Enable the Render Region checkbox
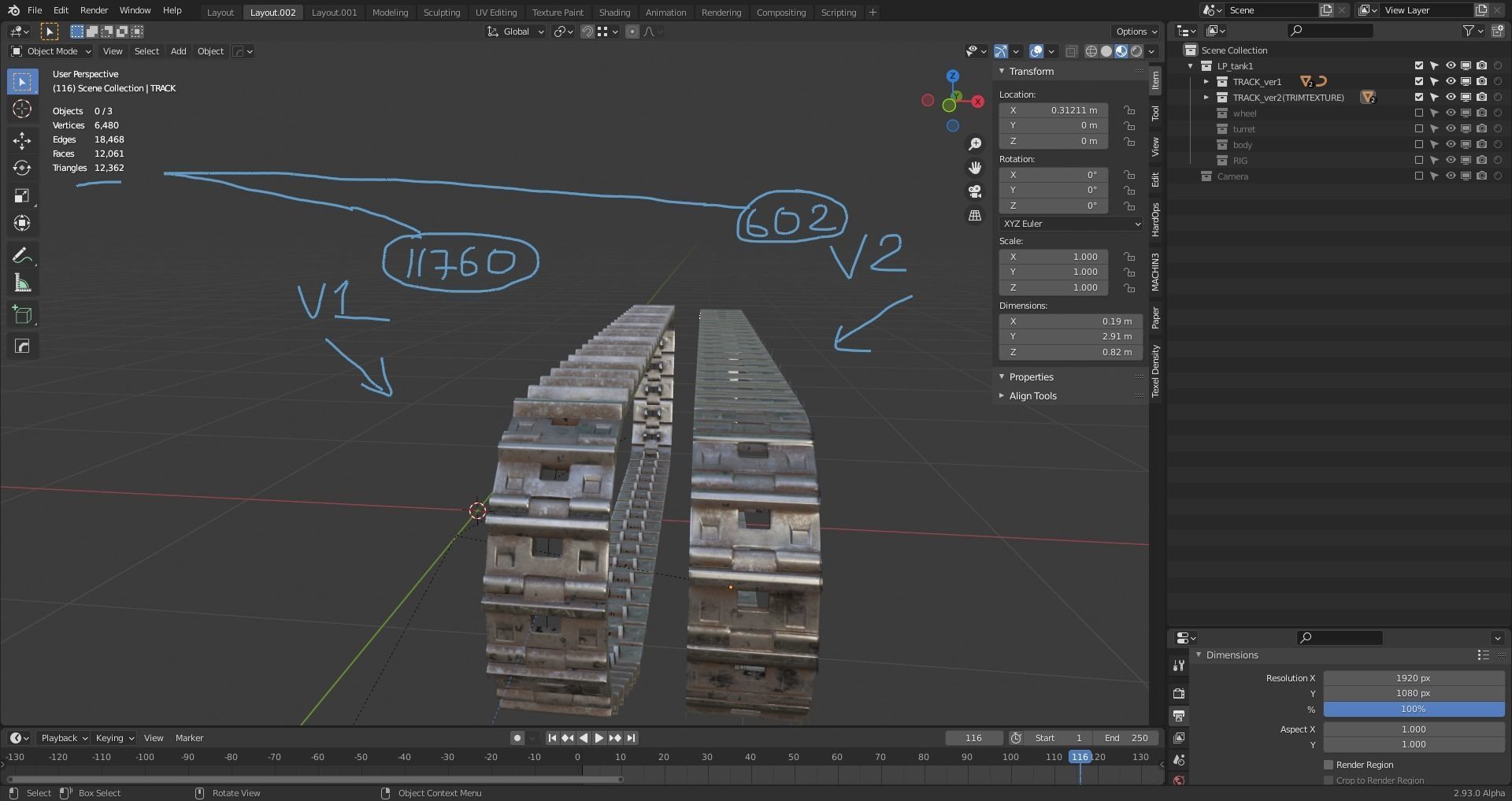The width and height of the screenshot is (1512, 801). pos(1329,765)
